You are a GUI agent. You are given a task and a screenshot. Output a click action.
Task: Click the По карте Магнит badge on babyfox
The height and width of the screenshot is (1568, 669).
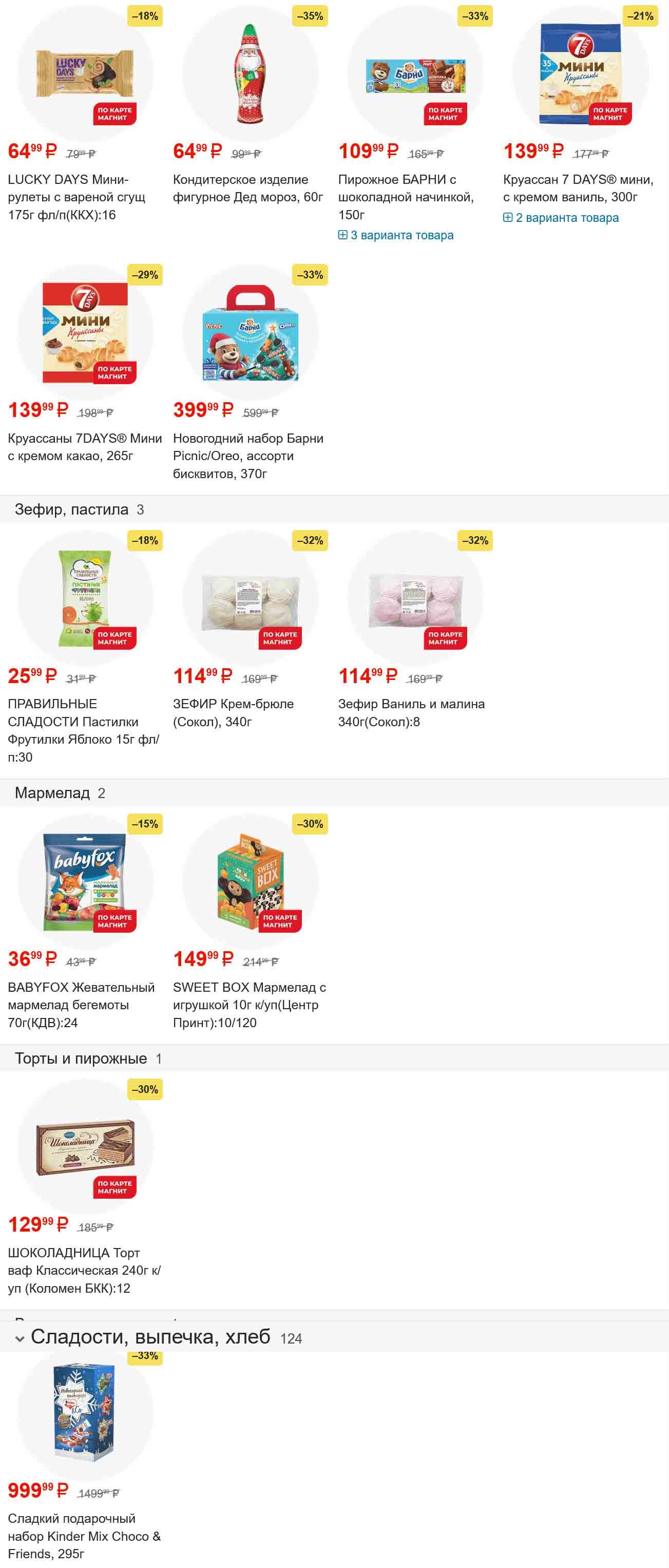click(114, 921)
